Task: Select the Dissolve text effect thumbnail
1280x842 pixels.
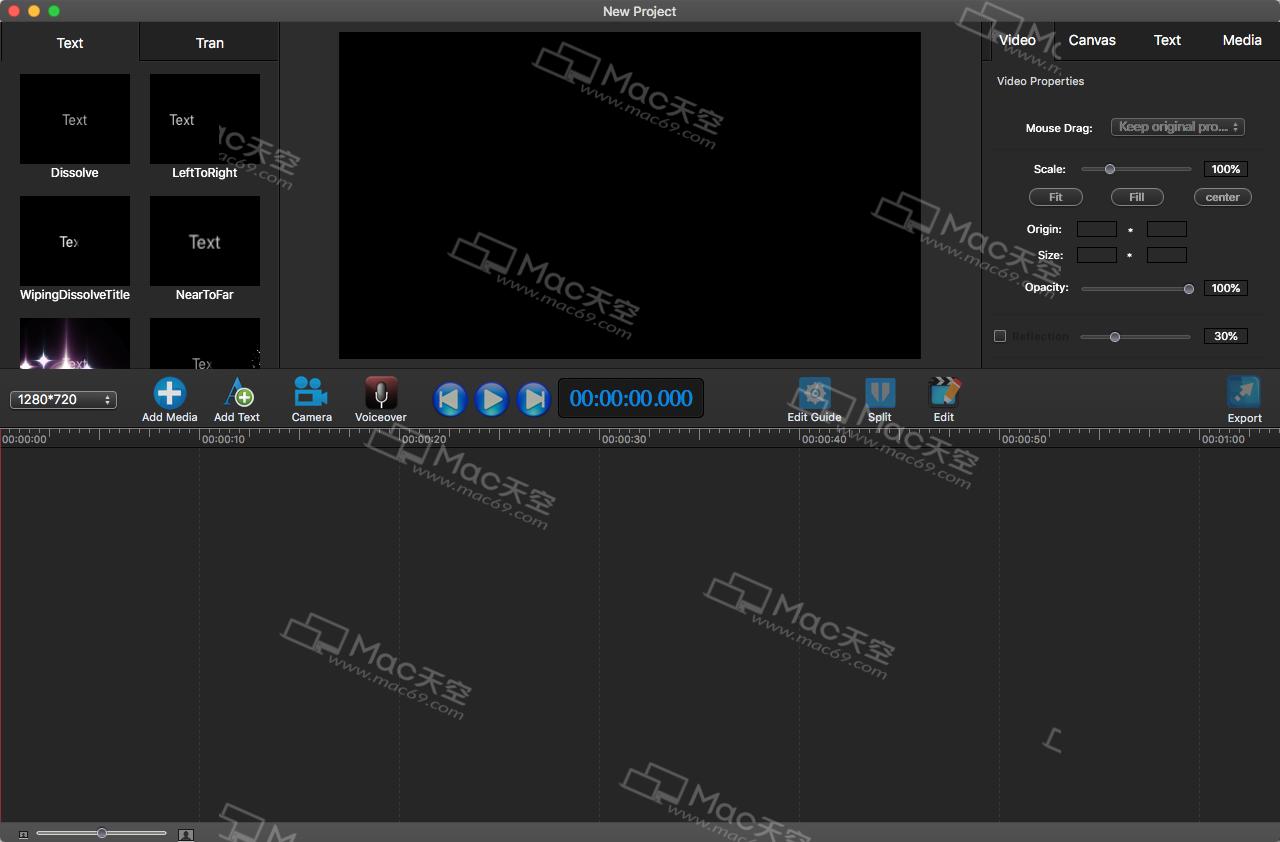Action: 74,118
